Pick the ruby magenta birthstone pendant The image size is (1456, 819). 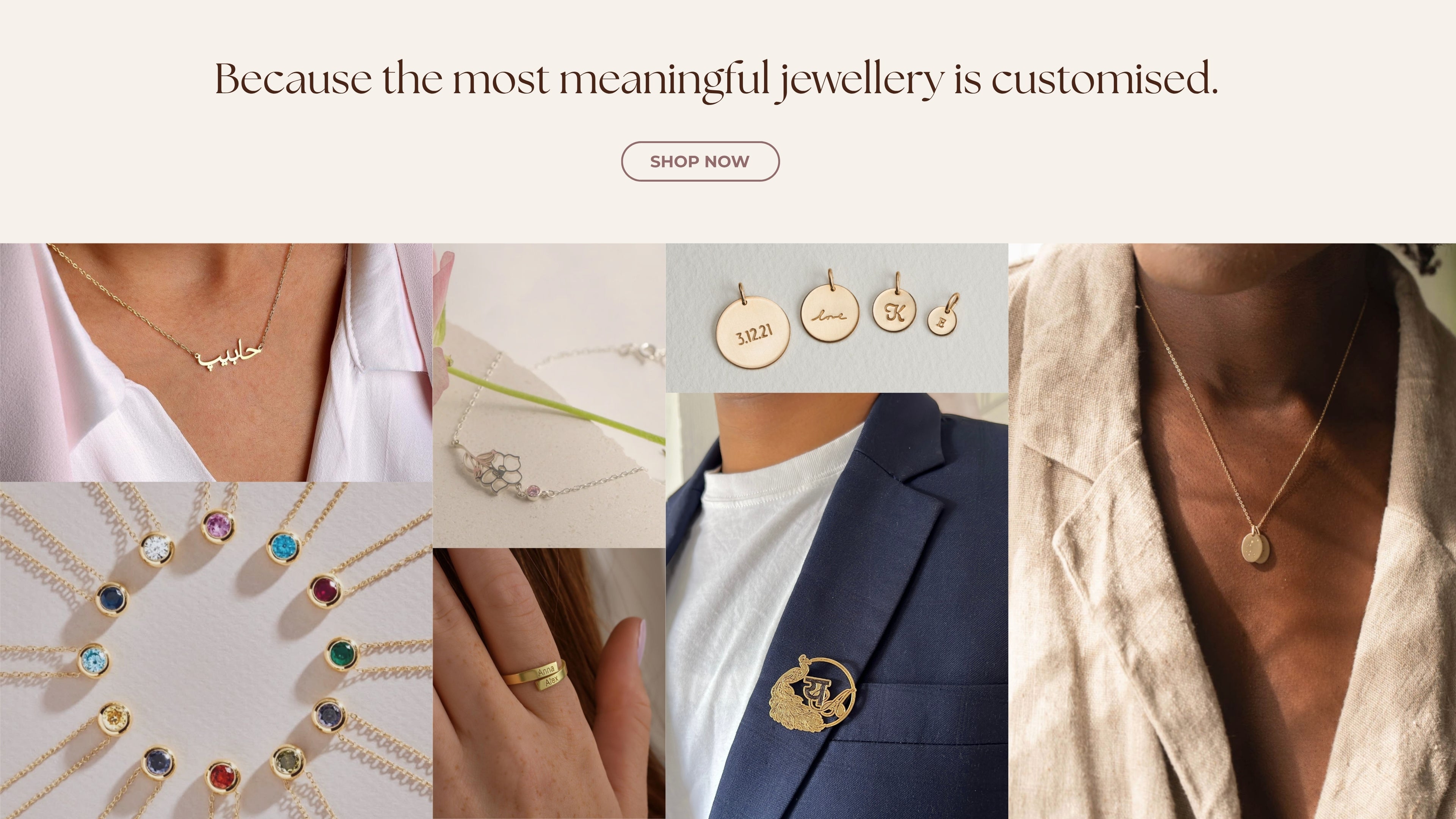pyautogui.click(x=325, y=590)
